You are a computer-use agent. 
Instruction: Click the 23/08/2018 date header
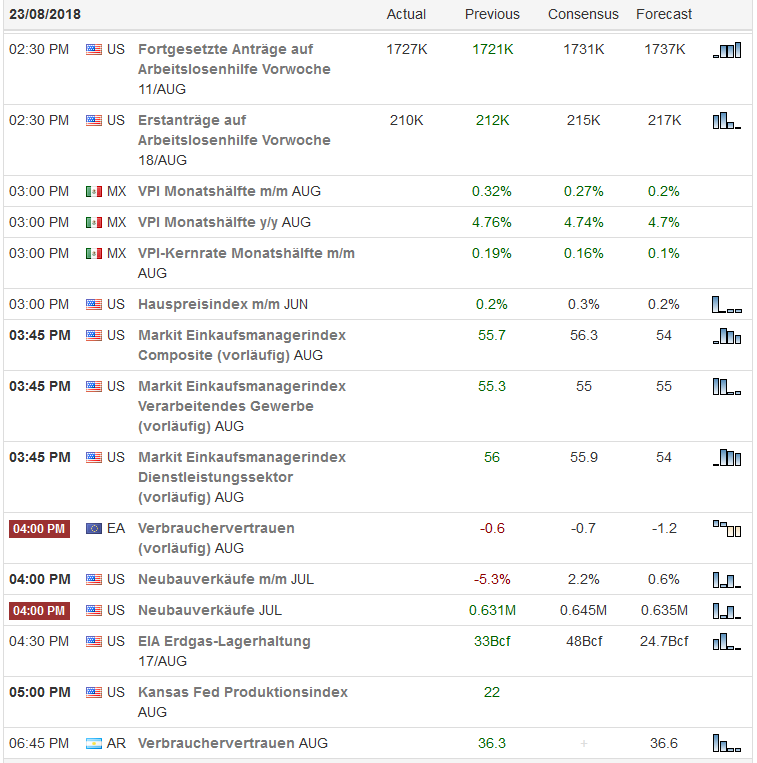(45, 14)
